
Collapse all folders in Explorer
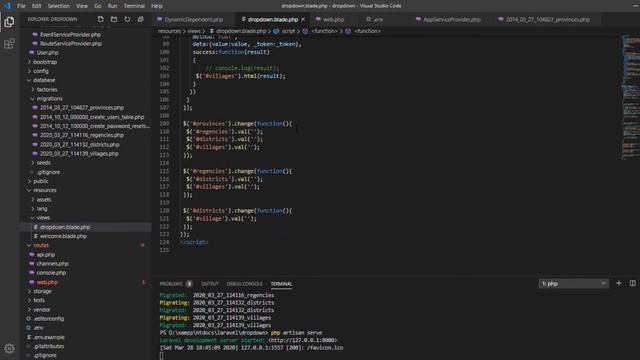pos(140,19)
